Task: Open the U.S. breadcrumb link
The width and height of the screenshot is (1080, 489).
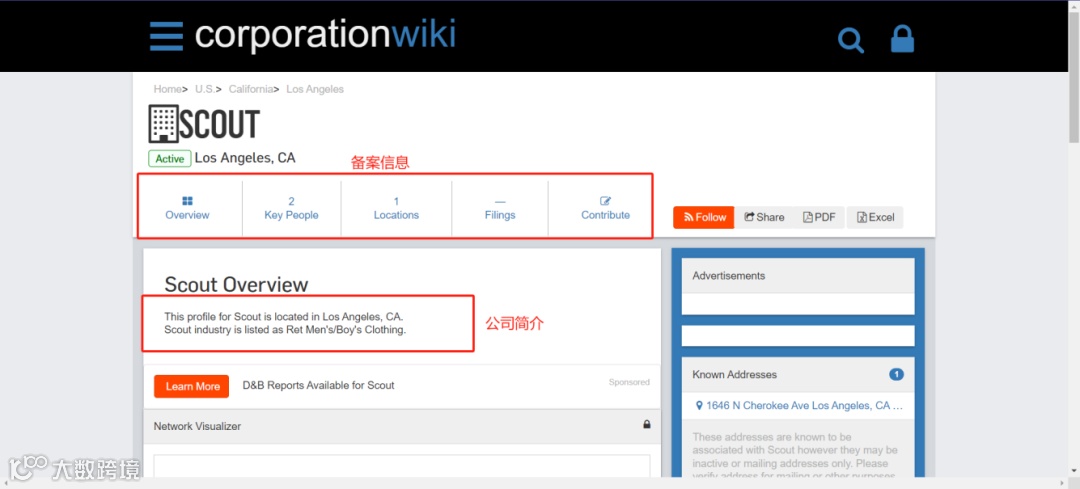Action: [205, 89]
